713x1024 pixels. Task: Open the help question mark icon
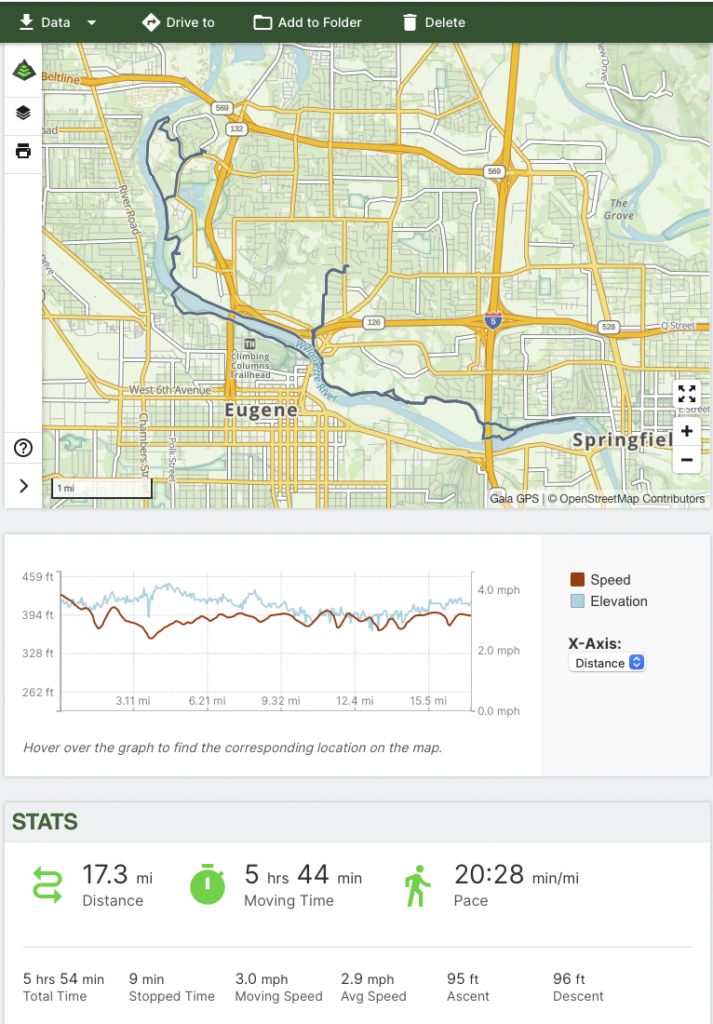[23, 448]
